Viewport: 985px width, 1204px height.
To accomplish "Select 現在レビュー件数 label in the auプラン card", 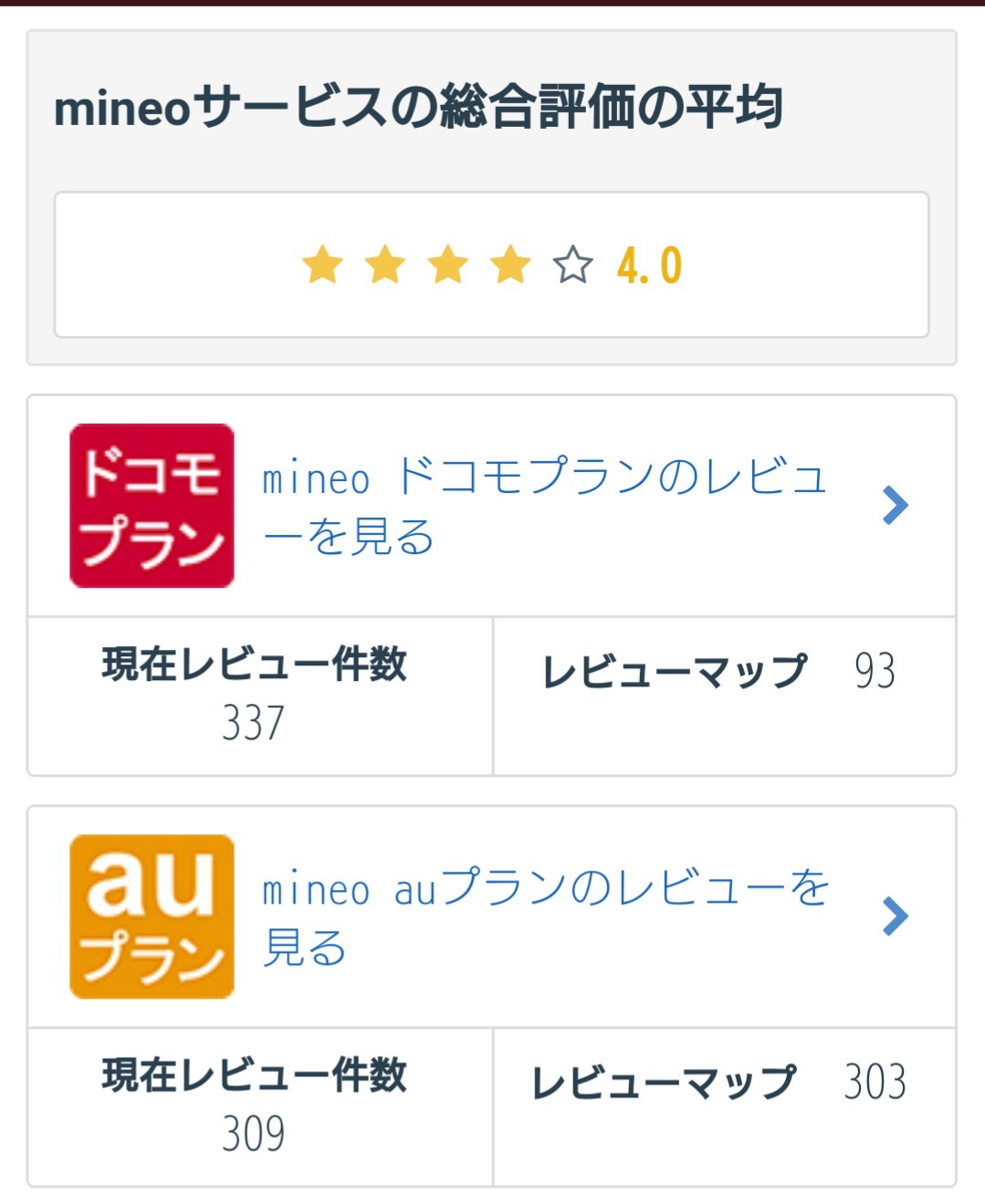I will (x=254, y=1074).
